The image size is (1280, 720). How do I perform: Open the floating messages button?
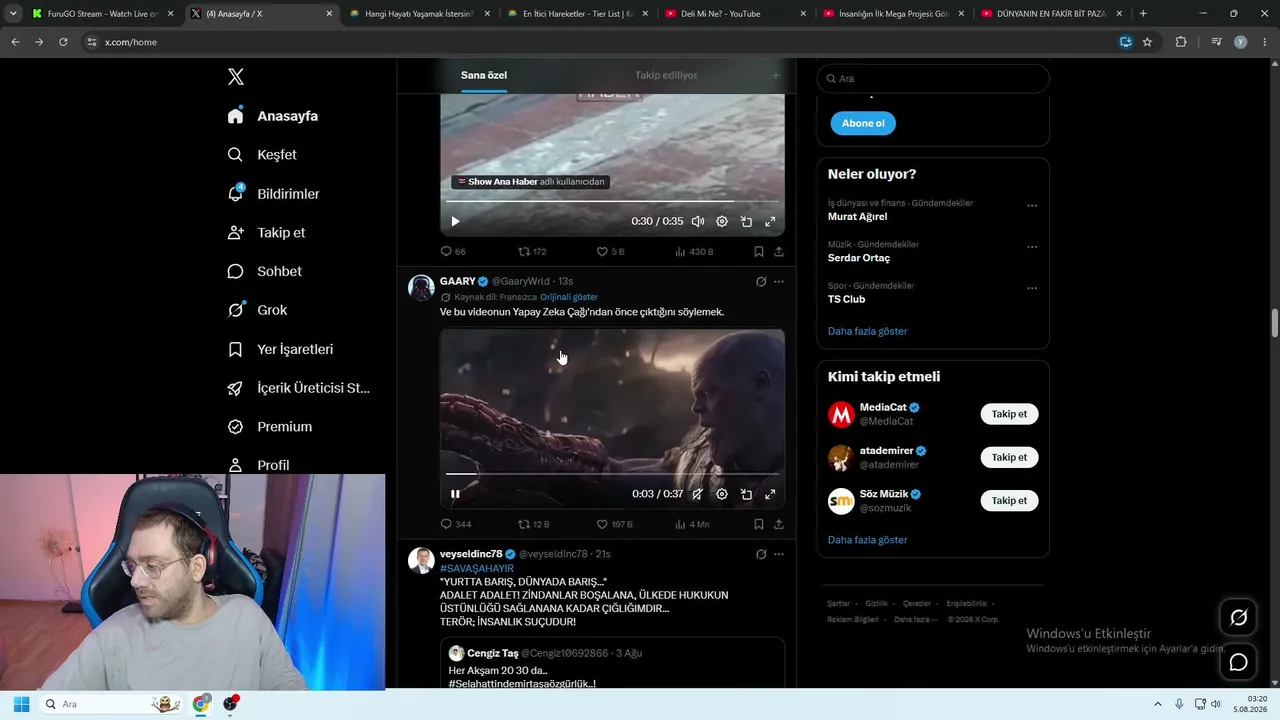pos(1238,662)
